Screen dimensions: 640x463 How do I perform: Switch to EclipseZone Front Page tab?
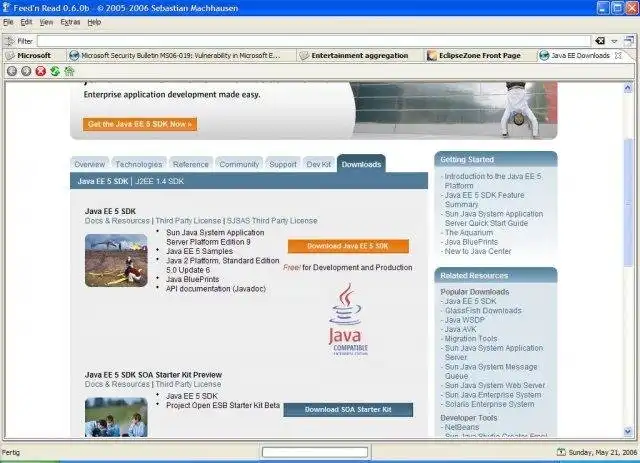point(480,56)
